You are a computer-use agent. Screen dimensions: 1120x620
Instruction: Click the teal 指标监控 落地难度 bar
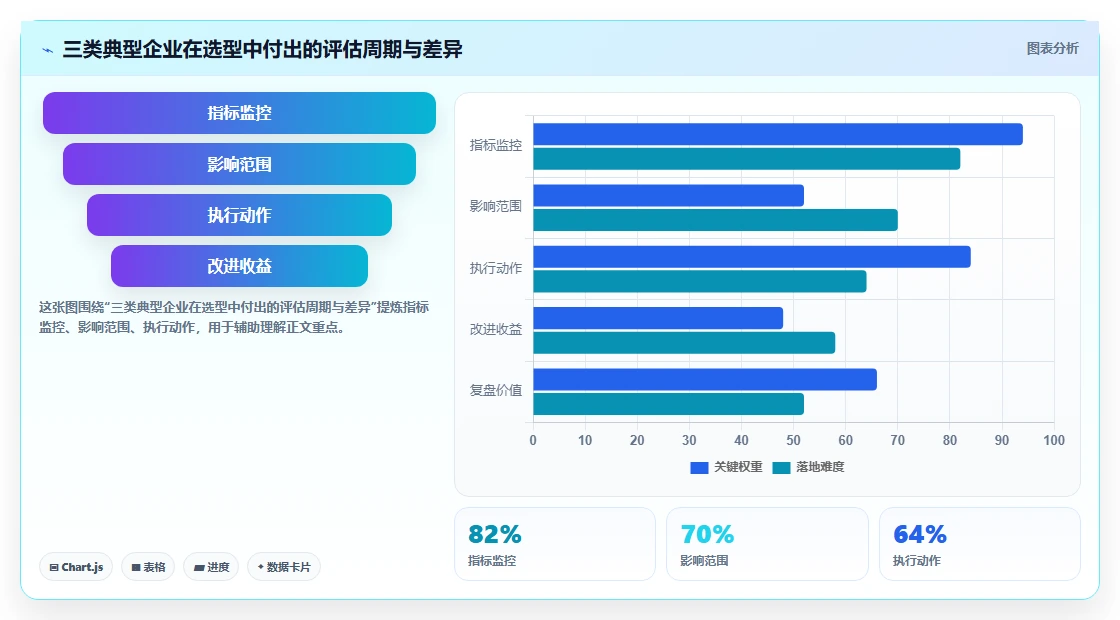pos(746,159)
